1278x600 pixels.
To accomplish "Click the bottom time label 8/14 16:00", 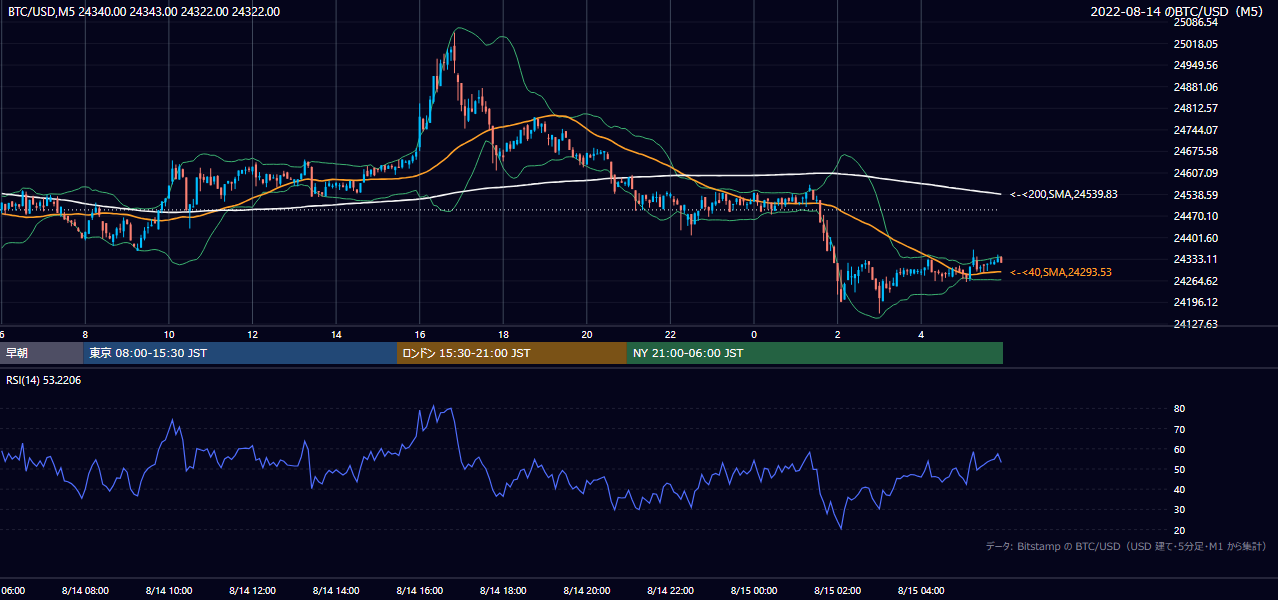I will (420, 591).
